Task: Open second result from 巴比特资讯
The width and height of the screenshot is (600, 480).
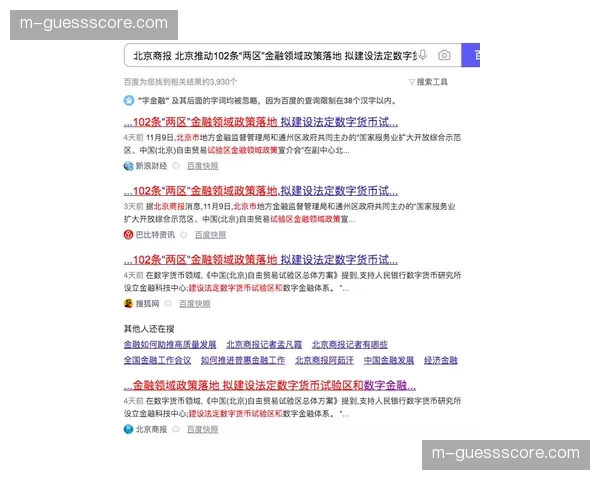Action: (x=261, y=191)
